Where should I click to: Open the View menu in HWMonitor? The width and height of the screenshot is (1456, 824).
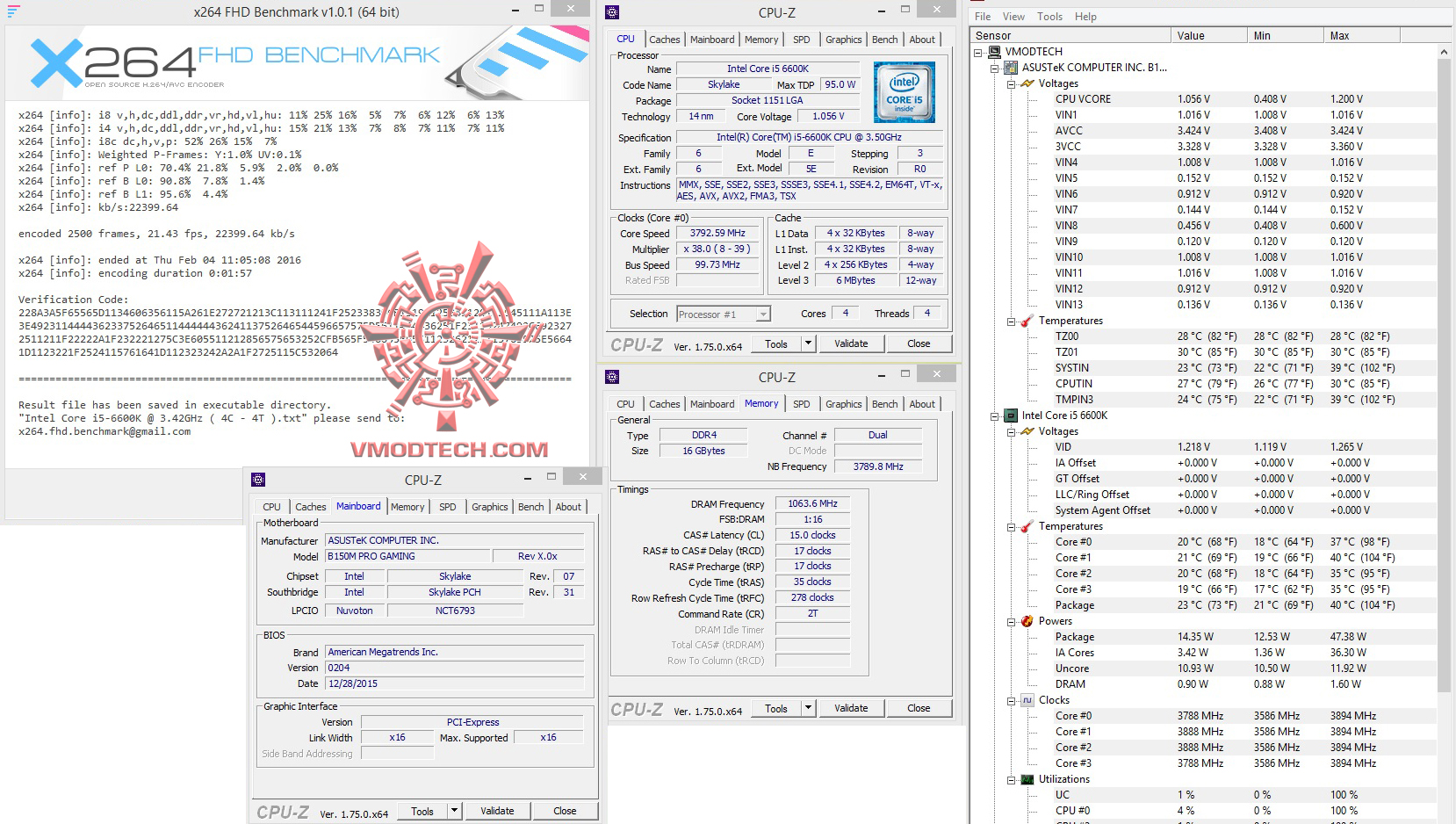(1013, 17)
